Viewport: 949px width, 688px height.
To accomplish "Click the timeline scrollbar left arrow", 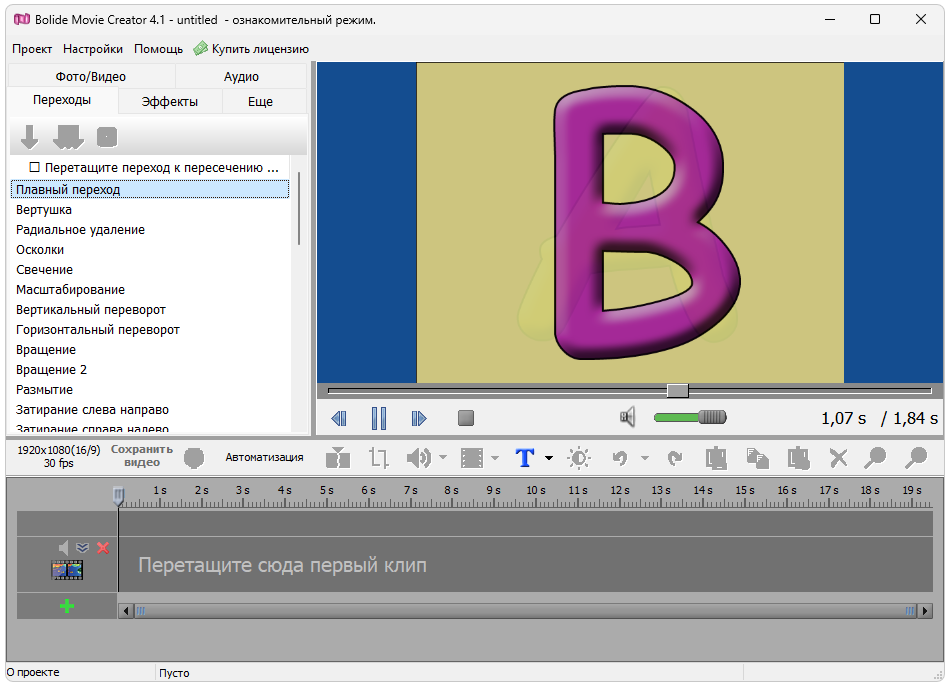I will click(x=126, y=611).
